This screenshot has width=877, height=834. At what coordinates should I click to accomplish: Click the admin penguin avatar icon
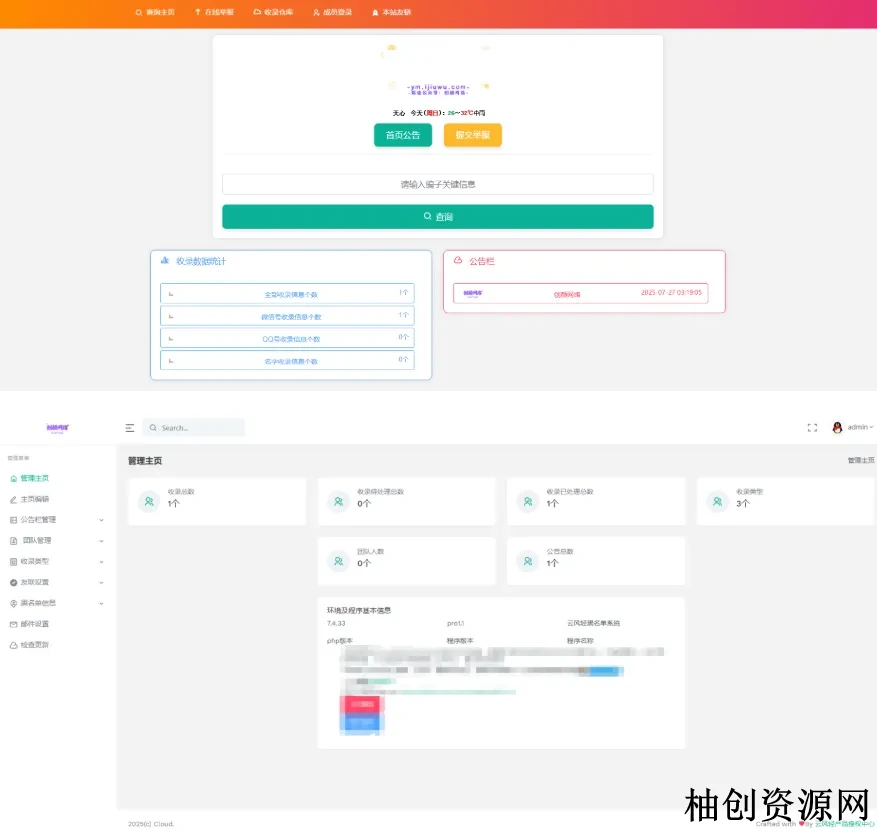[837, 427]
